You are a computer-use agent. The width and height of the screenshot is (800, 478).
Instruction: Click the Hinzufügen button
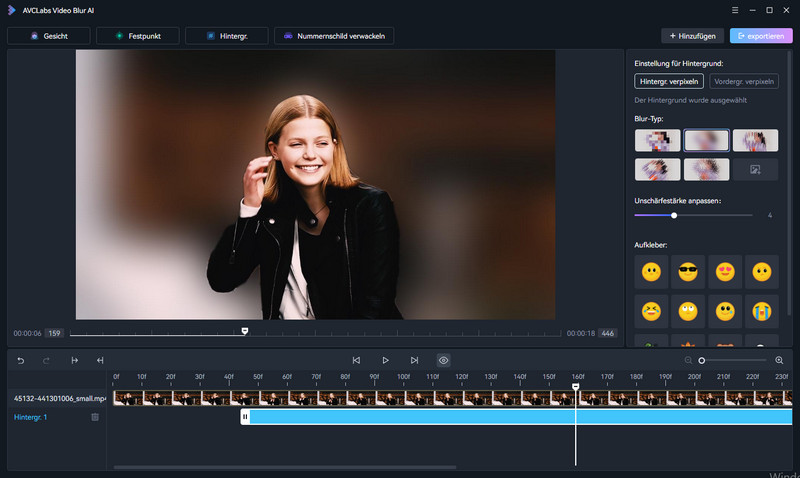pos(693,36)
